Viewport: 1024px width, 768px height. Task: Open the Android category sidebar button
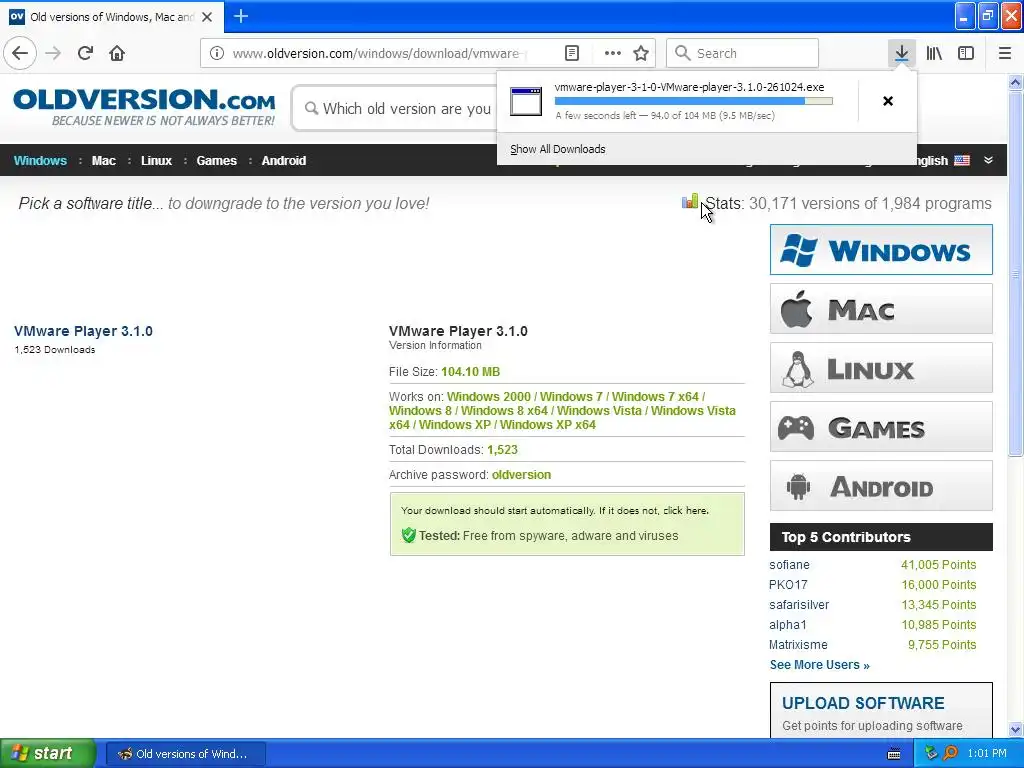(x=881, y=486)
